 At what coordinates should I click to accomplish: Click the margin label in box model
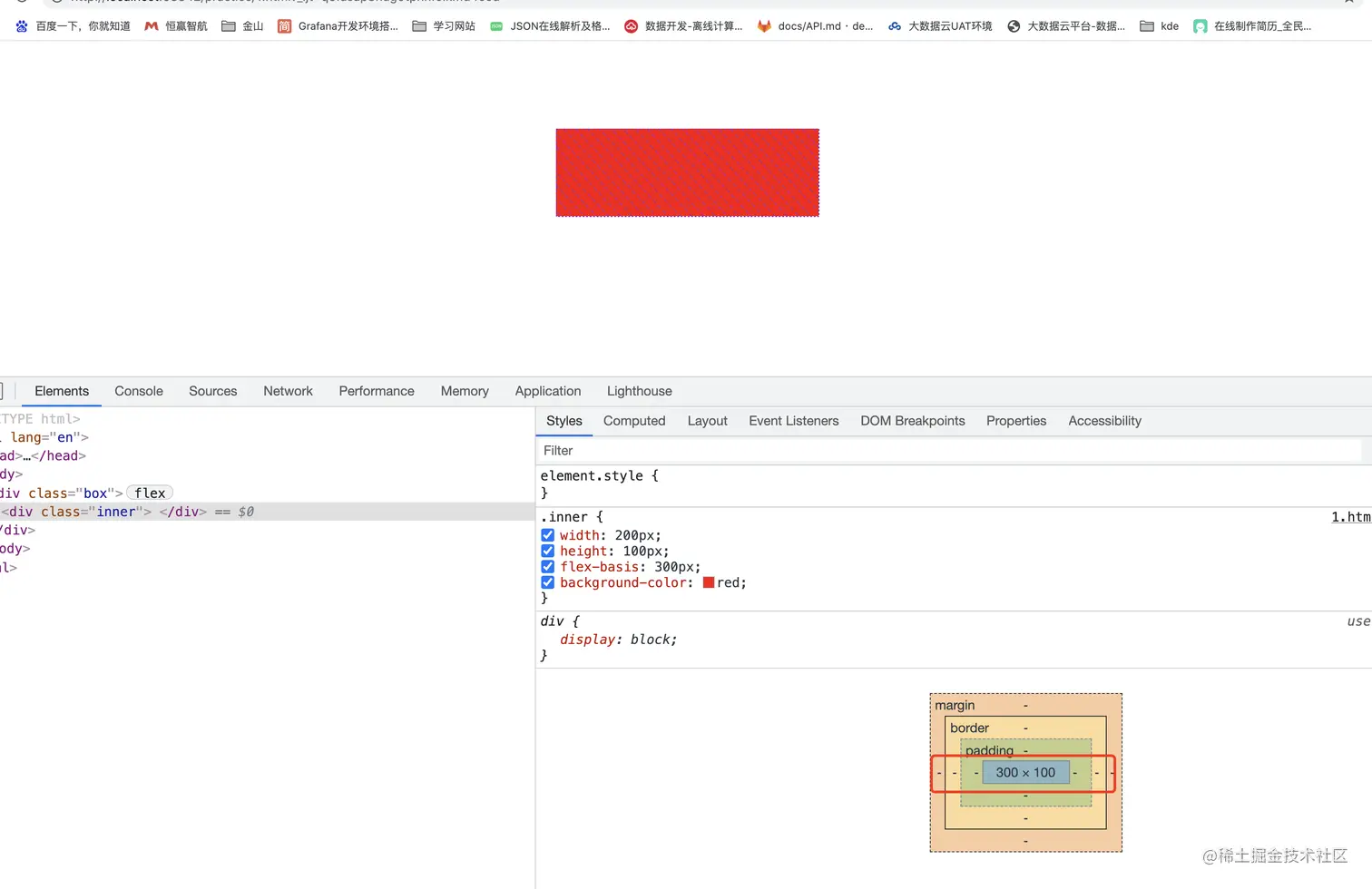[x=955, y=705]
